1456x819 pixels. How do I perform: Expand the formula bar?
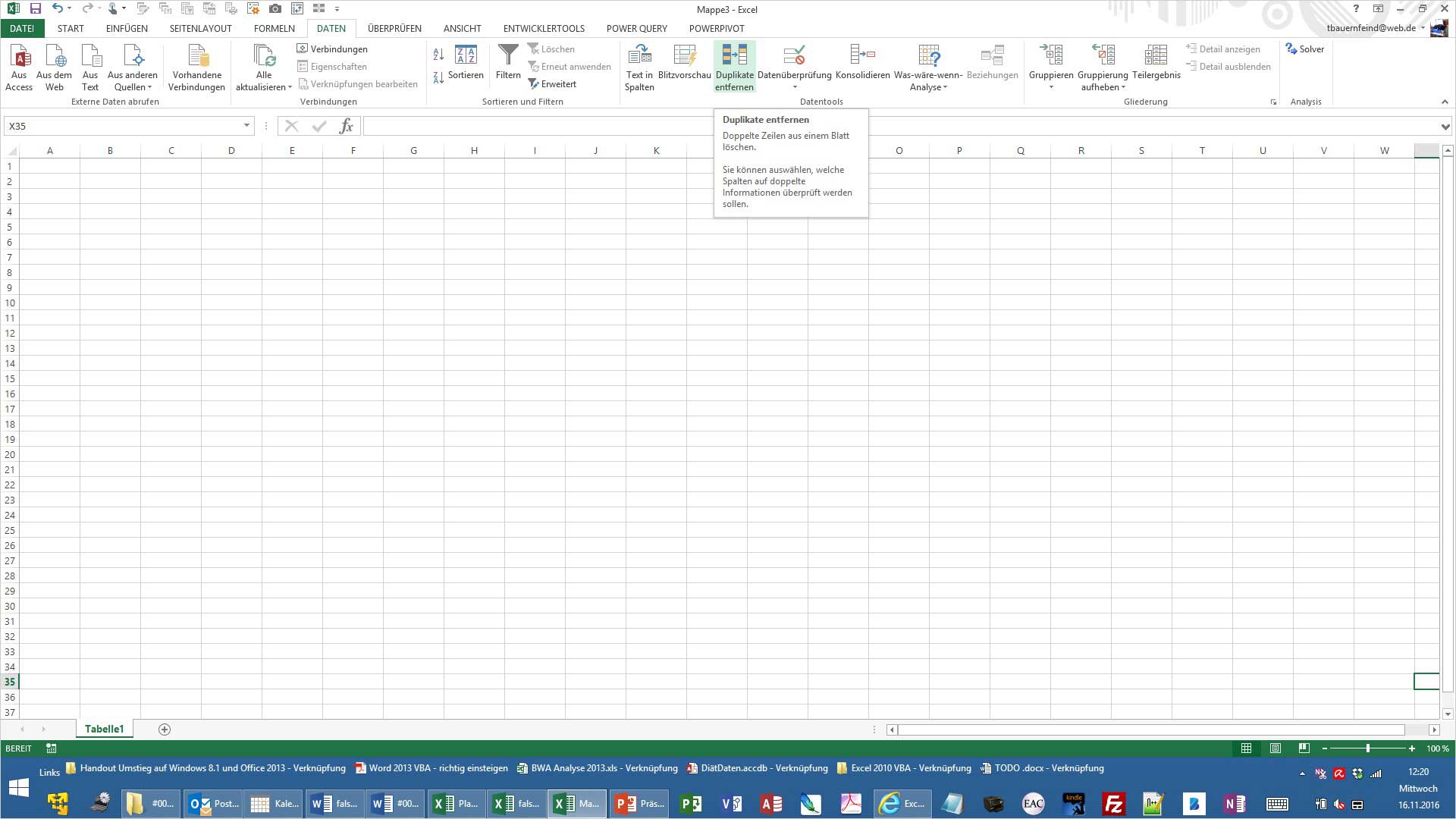tap(1445, 127)
